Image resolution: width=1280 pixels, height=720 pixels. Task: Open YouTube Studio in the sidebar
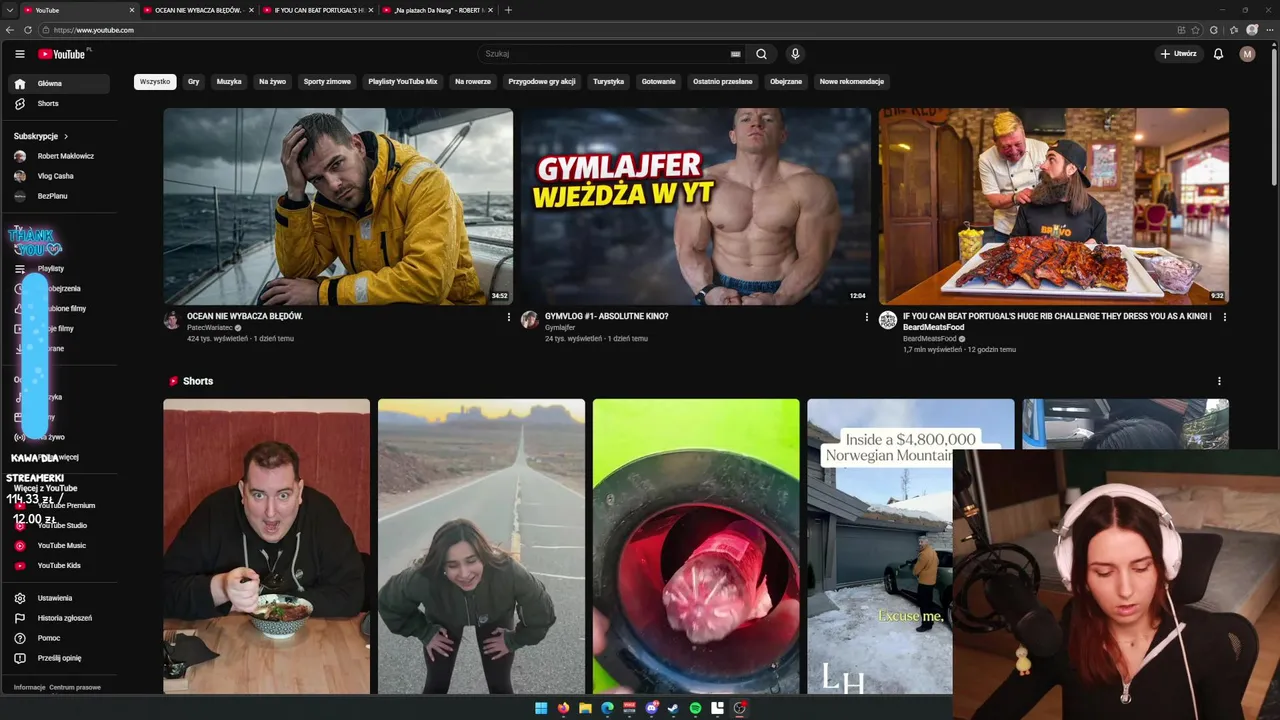coord(59,525)
